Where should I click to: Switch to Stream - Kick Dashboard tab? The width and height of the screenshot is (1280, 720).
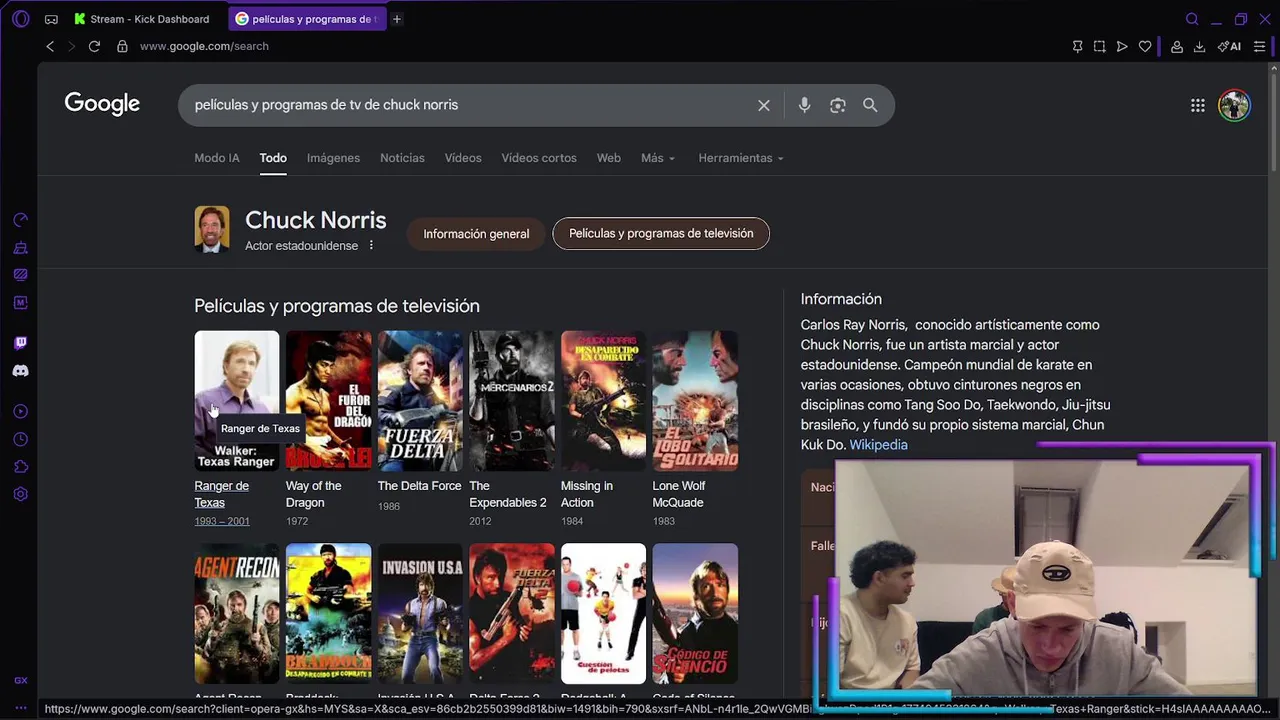pyautogui.click(x=141, y=19)
